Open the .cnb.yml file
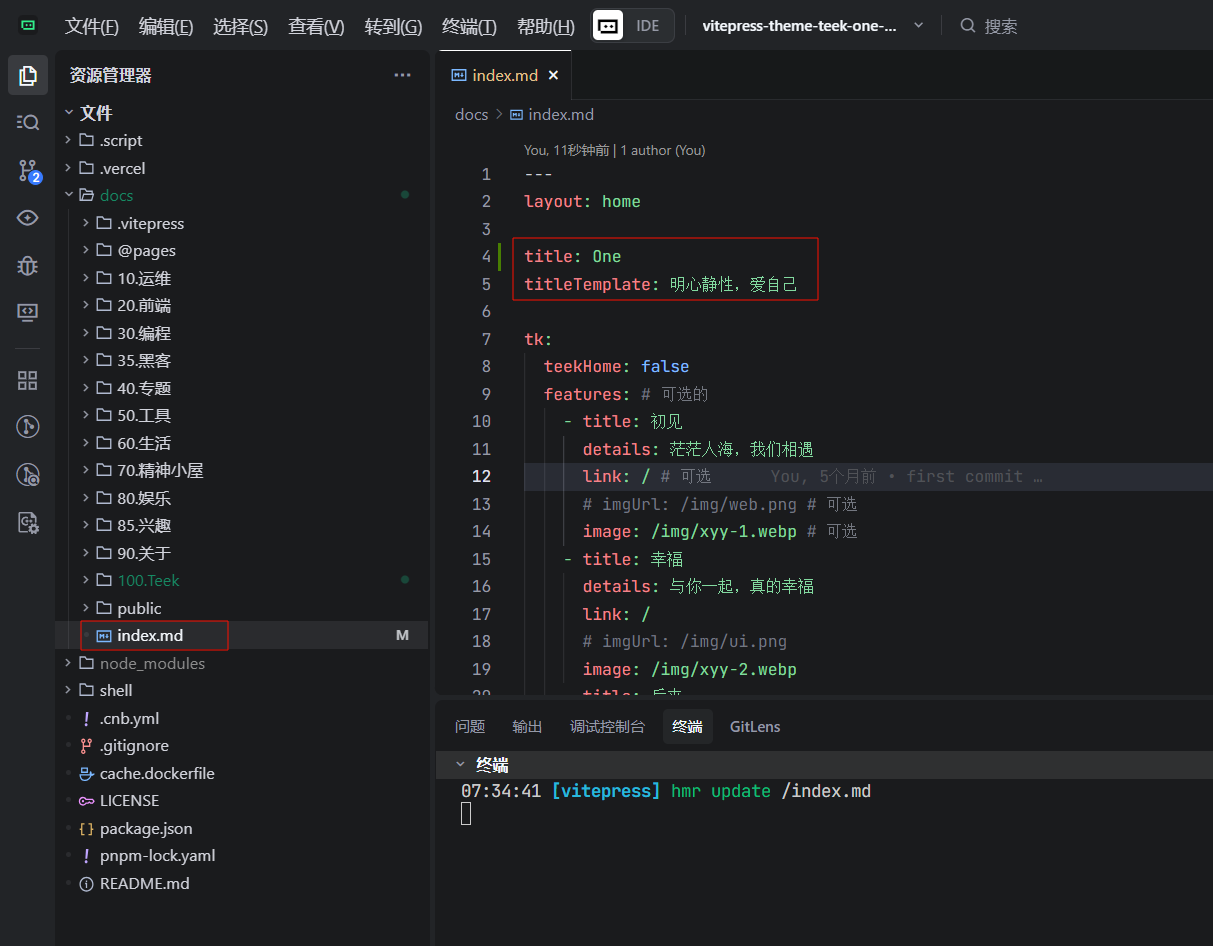 click(x=242, y=718)
